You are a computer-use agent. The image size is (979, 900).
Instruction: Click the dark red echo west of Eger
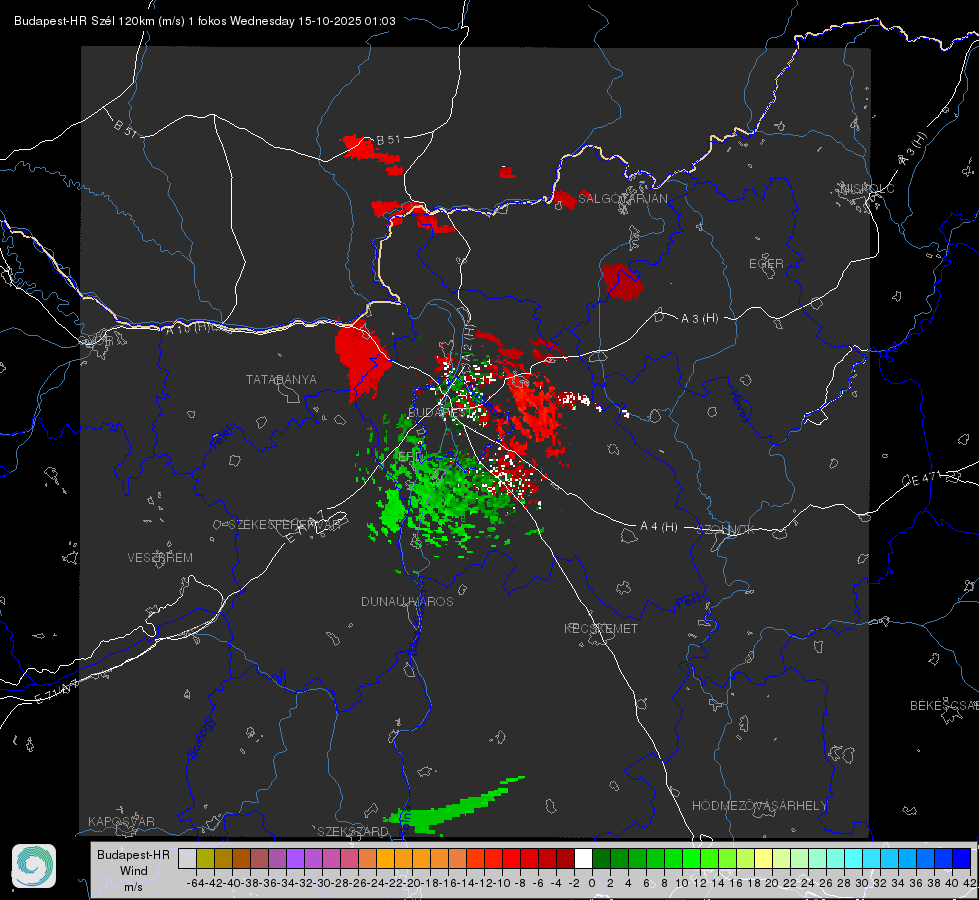(x=621, y=282)
